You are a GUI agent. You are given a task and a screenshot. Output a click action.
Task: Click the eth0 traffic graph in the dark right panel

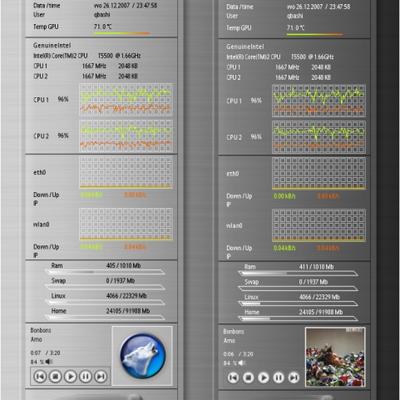[319, 174]
